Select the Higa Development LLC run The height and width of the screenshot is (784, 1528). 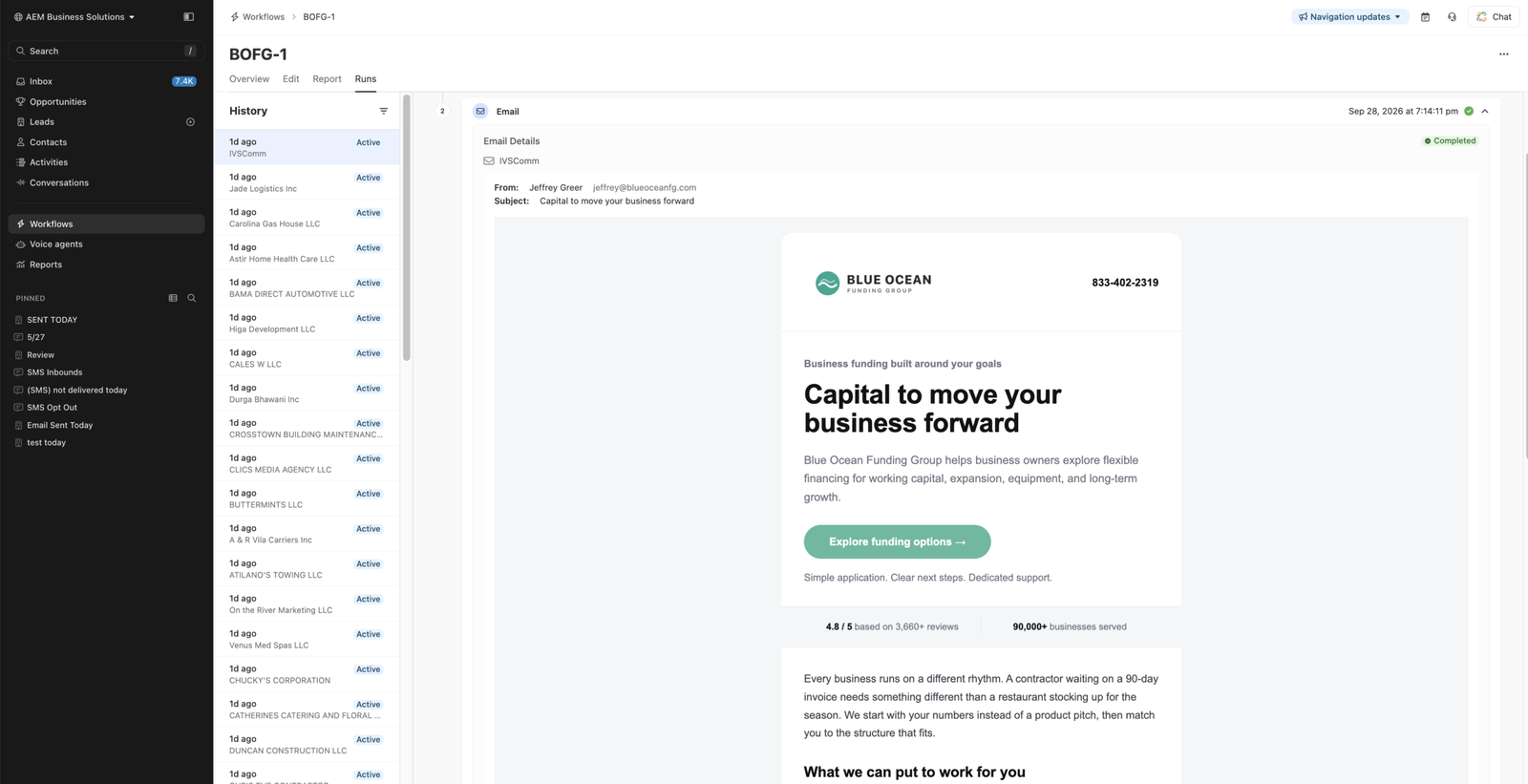pyautogui.click(x=307, y=323)
